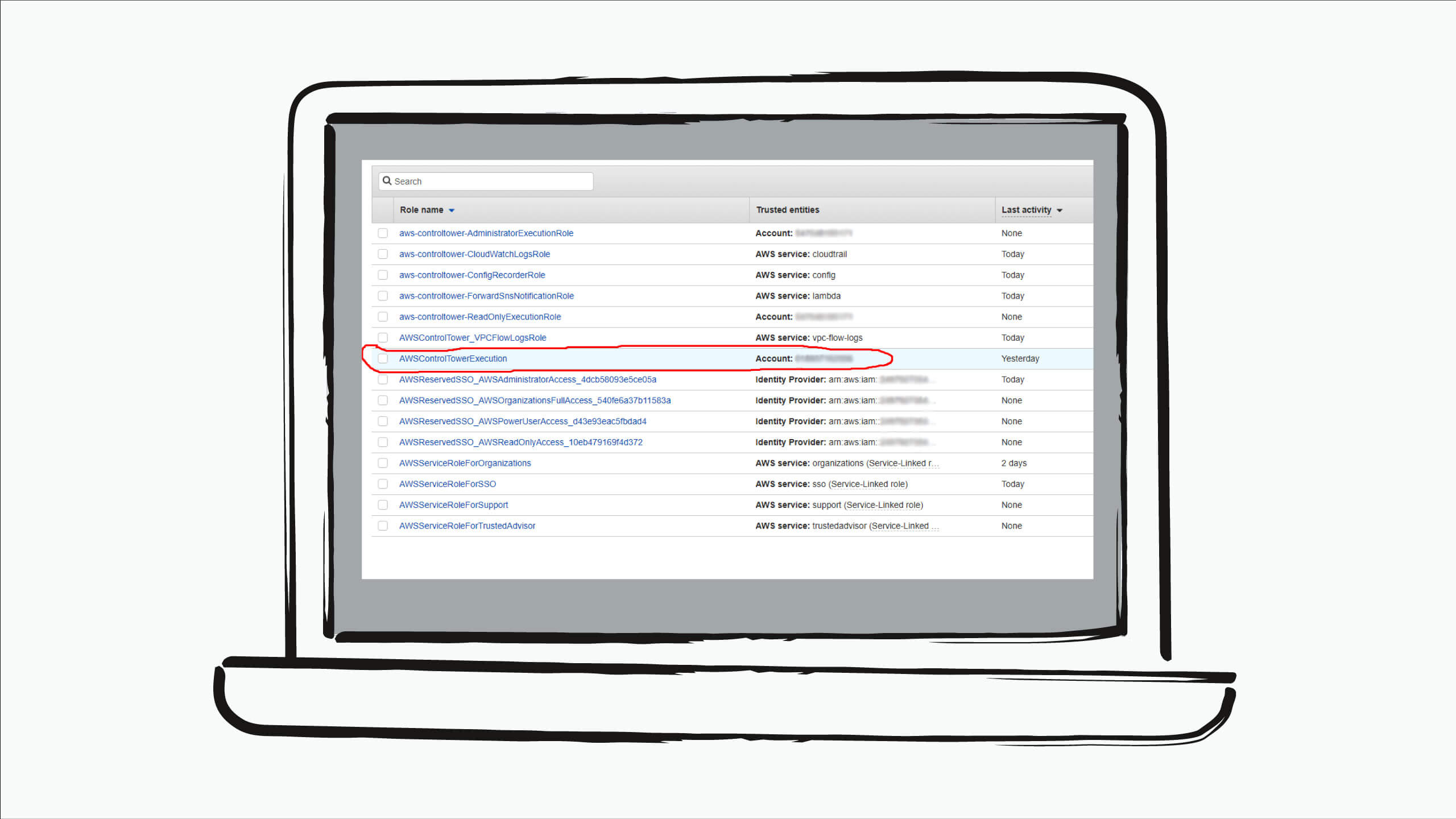1456x819 pixels.
Task: Open the aws-controltower-ReadOnlyExecutionRole role
Action: [x=479, y=317]
